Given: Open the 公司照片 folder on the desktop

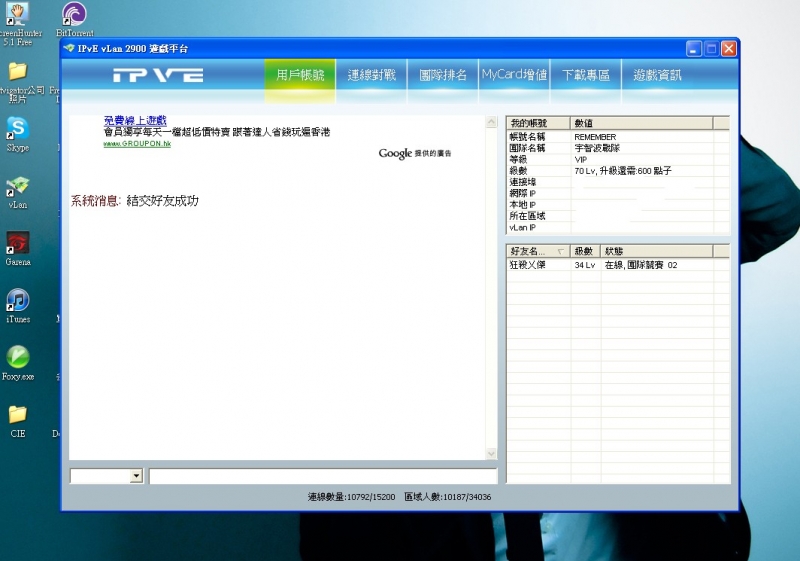Looking at the screenshot, I should pos(18,82).
